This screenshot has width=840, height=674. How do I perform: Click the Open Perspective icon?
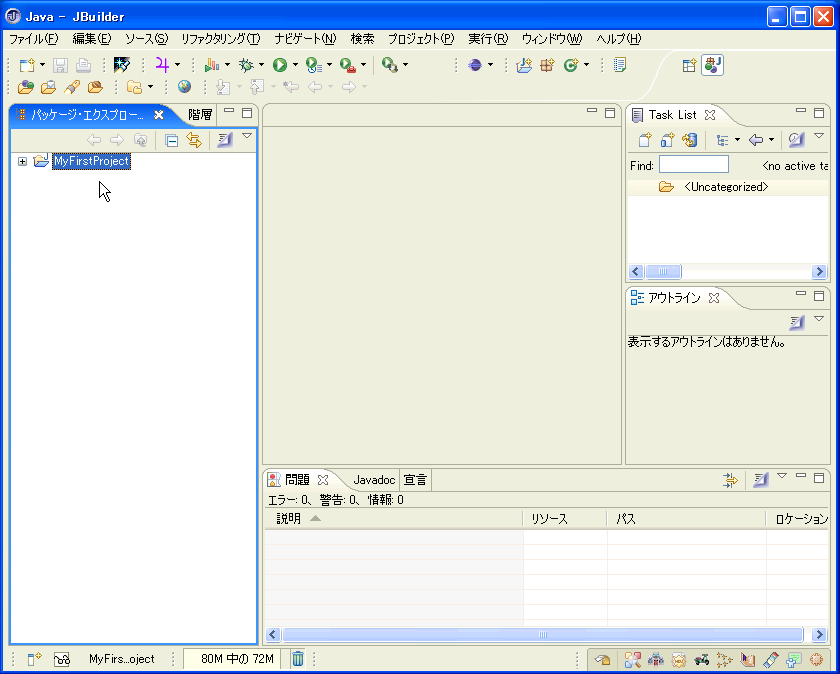tap(689, 65)
